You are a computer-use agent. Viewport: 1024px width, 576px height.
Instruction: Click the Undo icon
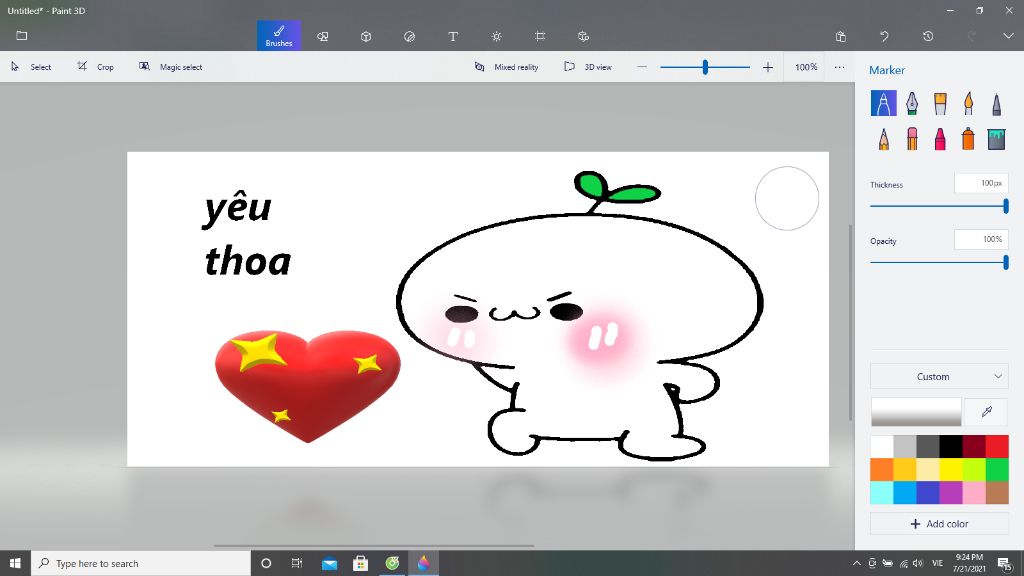(884, 36)
